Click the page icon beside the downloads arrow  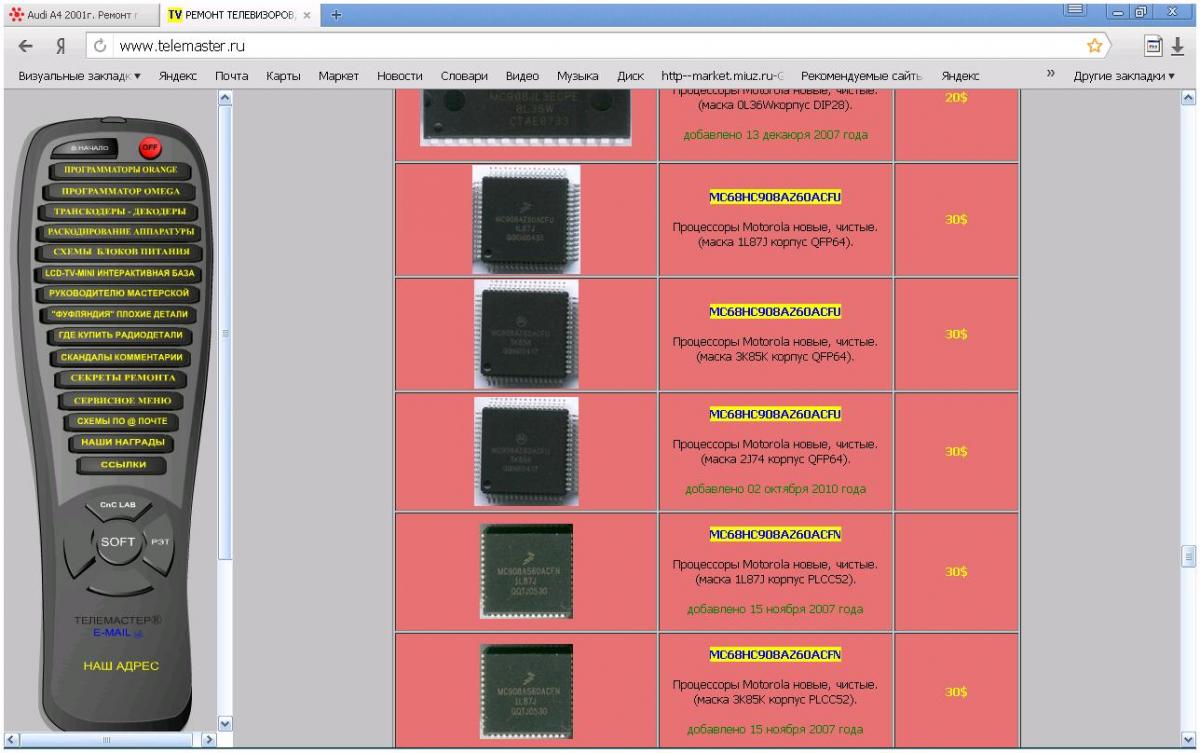[x=1152, y=46]
